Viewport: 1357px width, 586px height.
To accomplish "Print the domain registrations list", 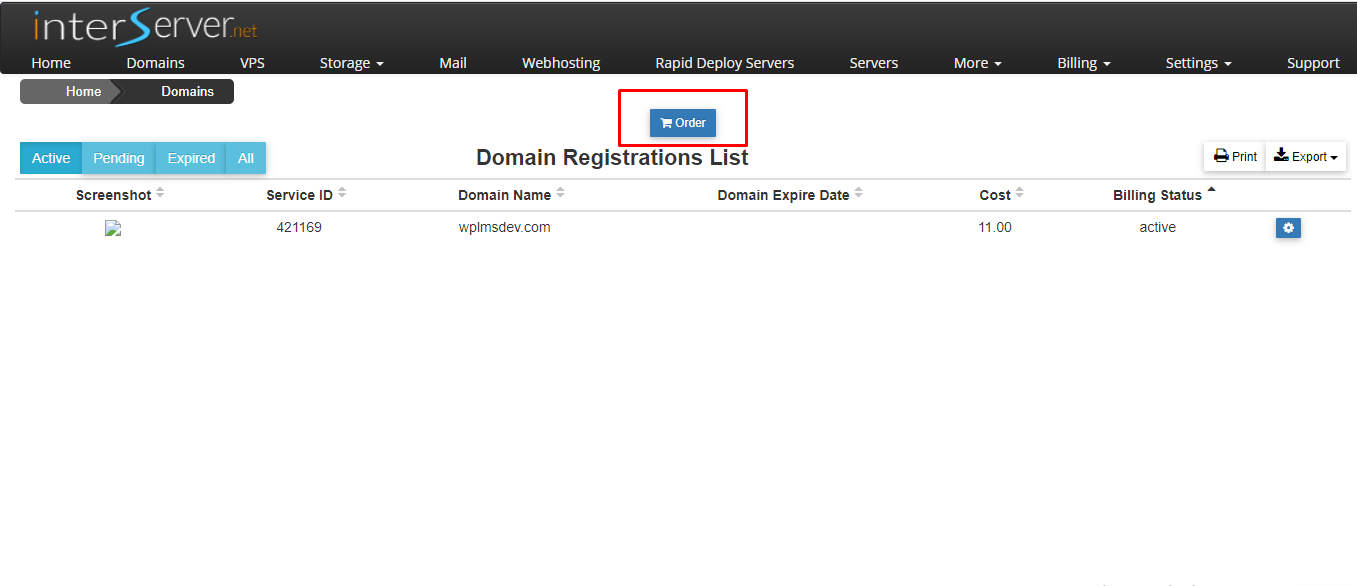I will pos(1234,156).
